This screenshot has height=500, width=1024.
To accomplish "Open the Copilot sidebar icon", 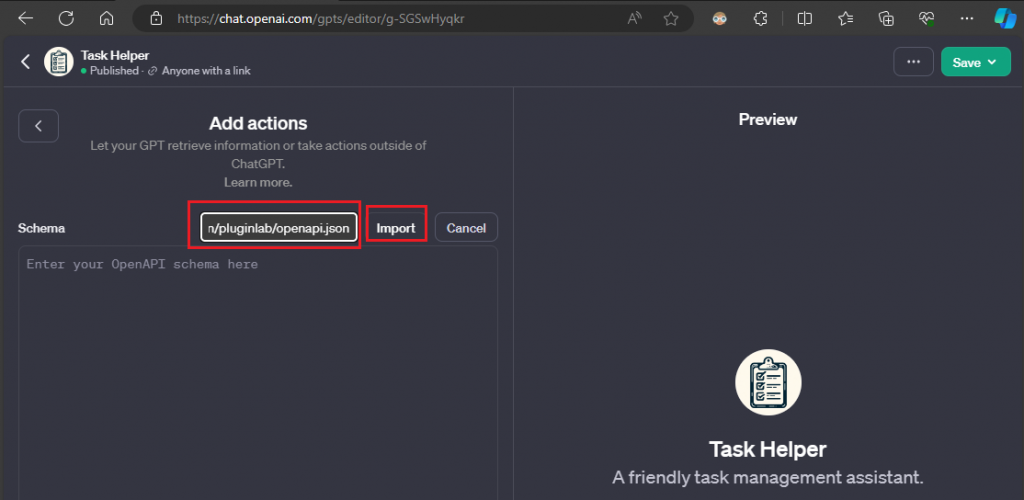I will click(x=1004, y=18).
